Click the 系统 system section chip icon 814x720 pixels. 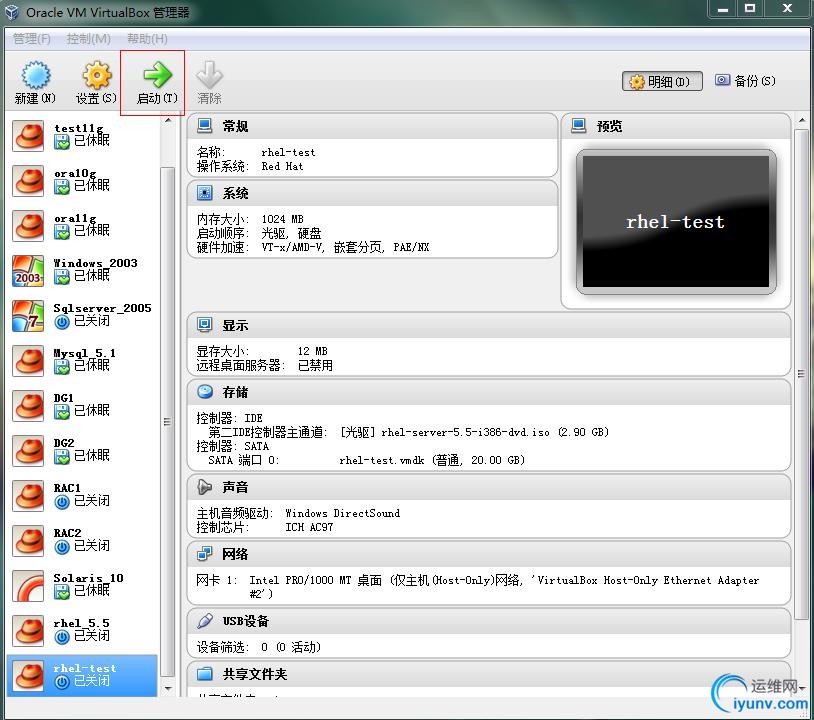point(205,193)
